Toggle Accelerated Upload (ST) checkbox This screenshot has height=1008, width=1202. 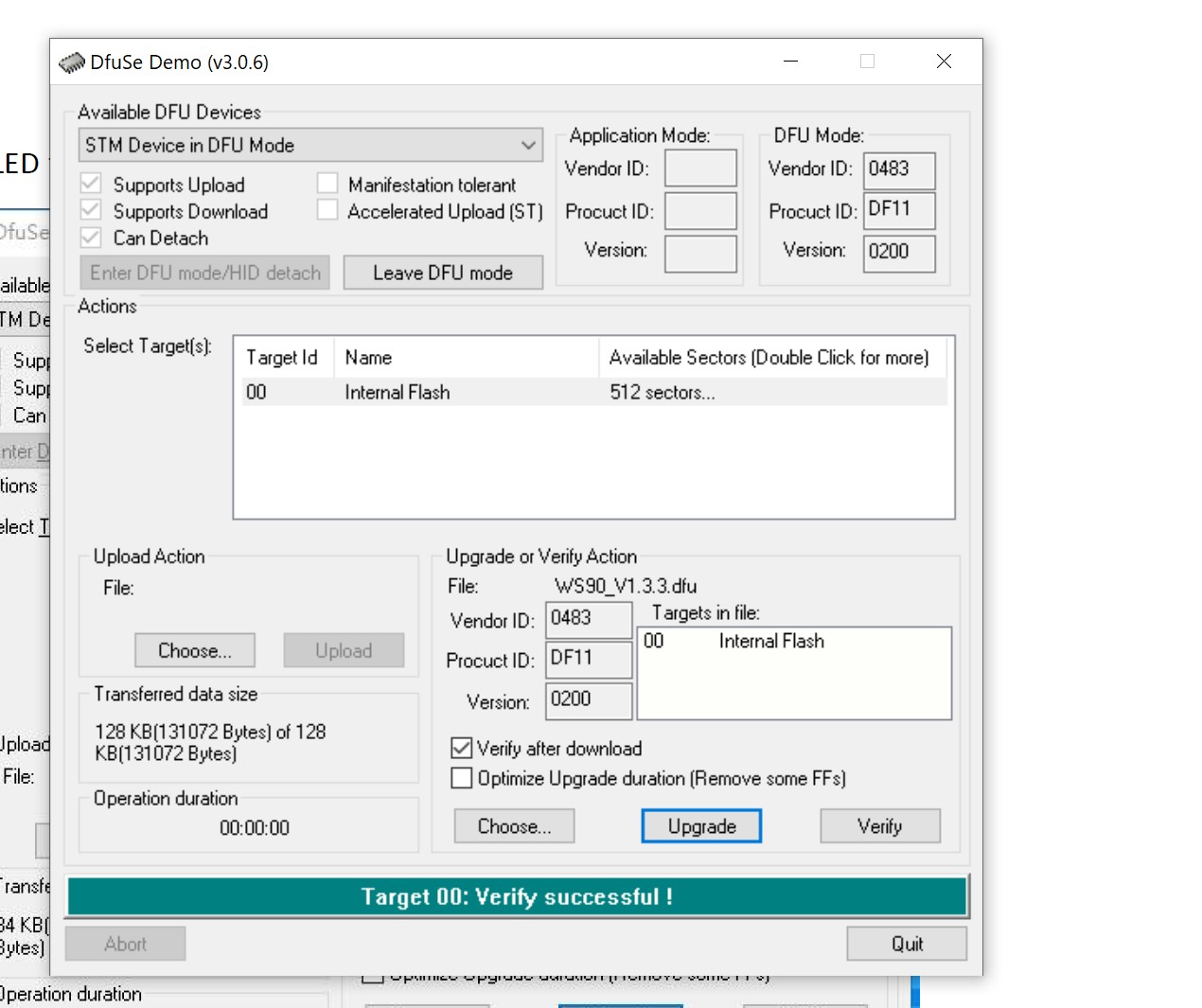pyautogui.click(x=327, y=210)
